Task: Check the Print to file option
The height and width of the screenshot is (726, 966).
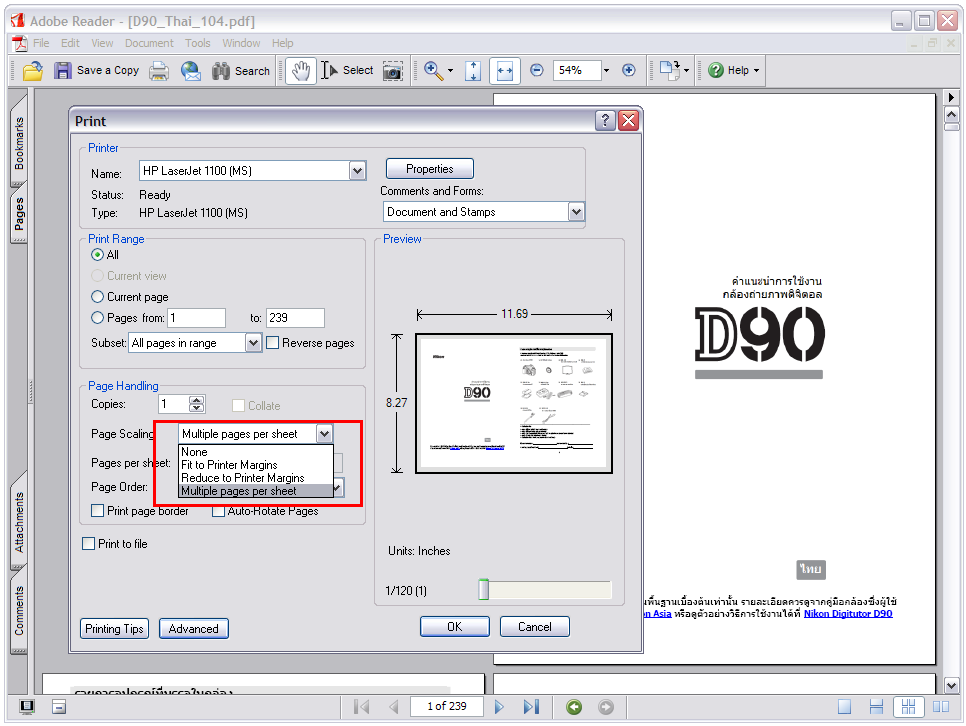Action: tap(89, 544)
